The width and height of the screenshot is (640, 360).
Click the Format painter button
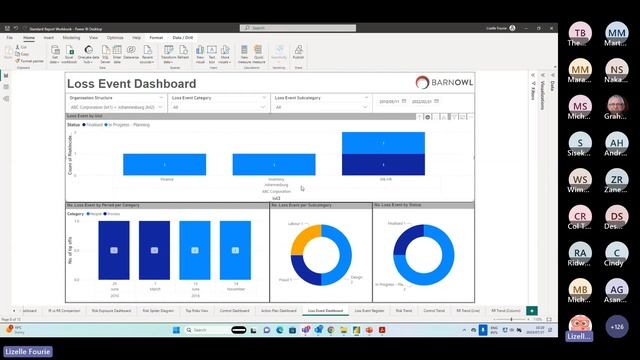click(x=29, y=61)
